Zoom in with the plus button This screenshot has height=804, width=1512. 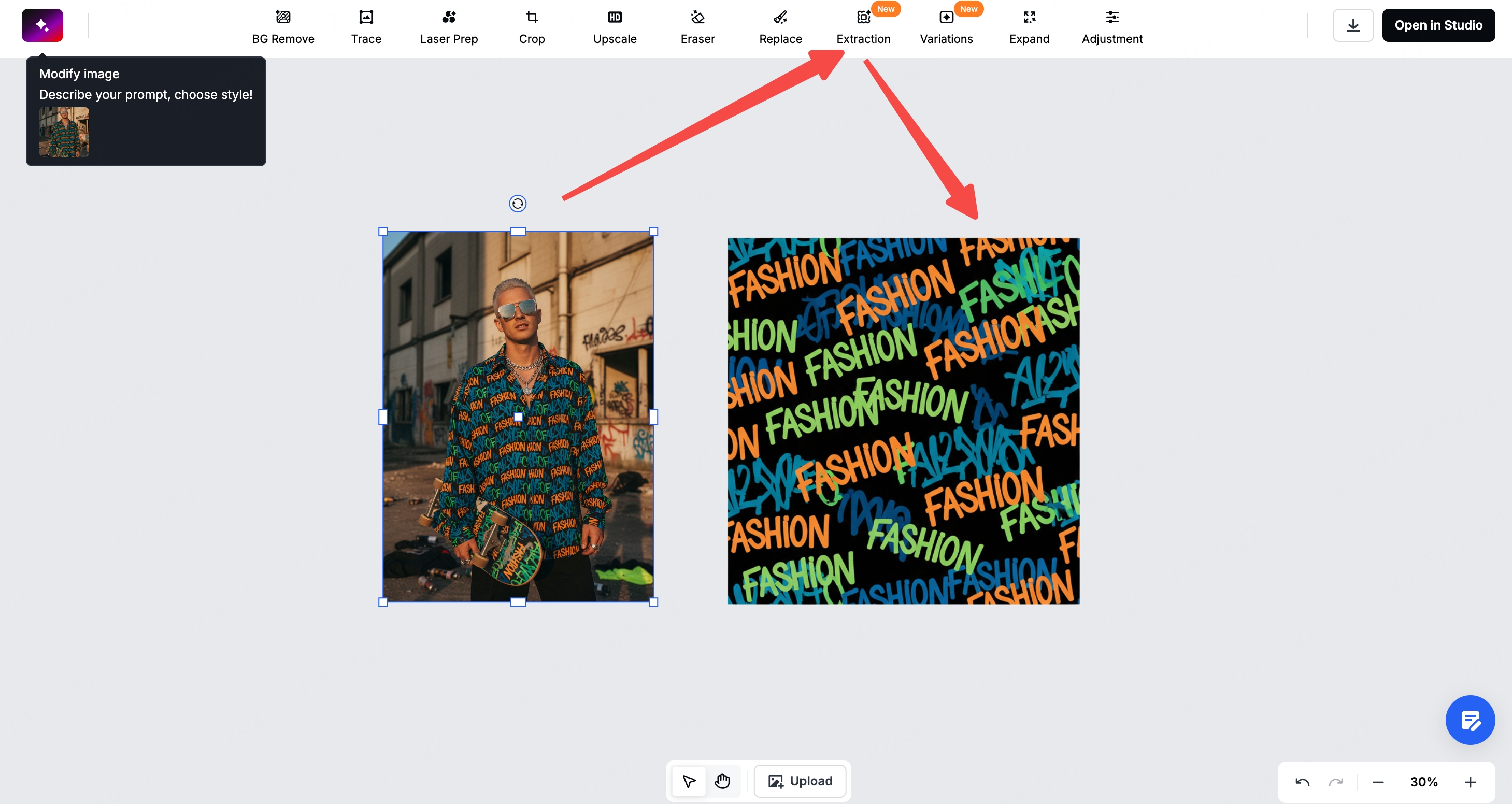coord(1470,782)
